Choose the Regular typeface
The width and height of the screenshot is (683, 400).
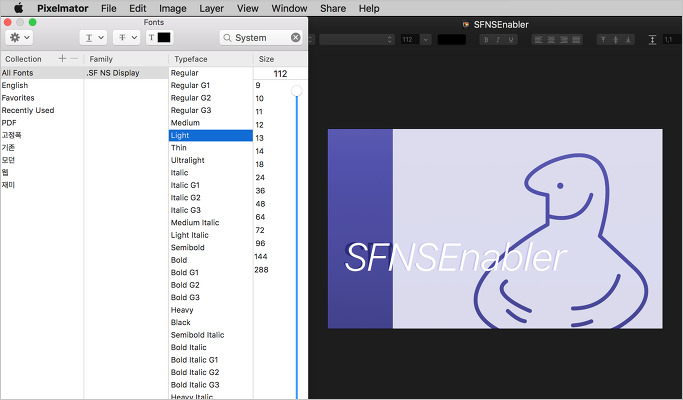click(211, 73)
